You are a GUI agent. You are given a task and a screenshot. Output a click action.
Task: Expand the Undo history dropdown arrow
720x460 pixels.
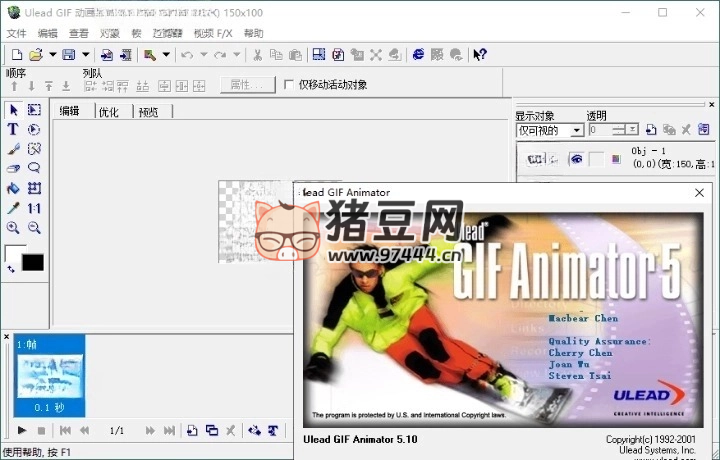(203, 55)
